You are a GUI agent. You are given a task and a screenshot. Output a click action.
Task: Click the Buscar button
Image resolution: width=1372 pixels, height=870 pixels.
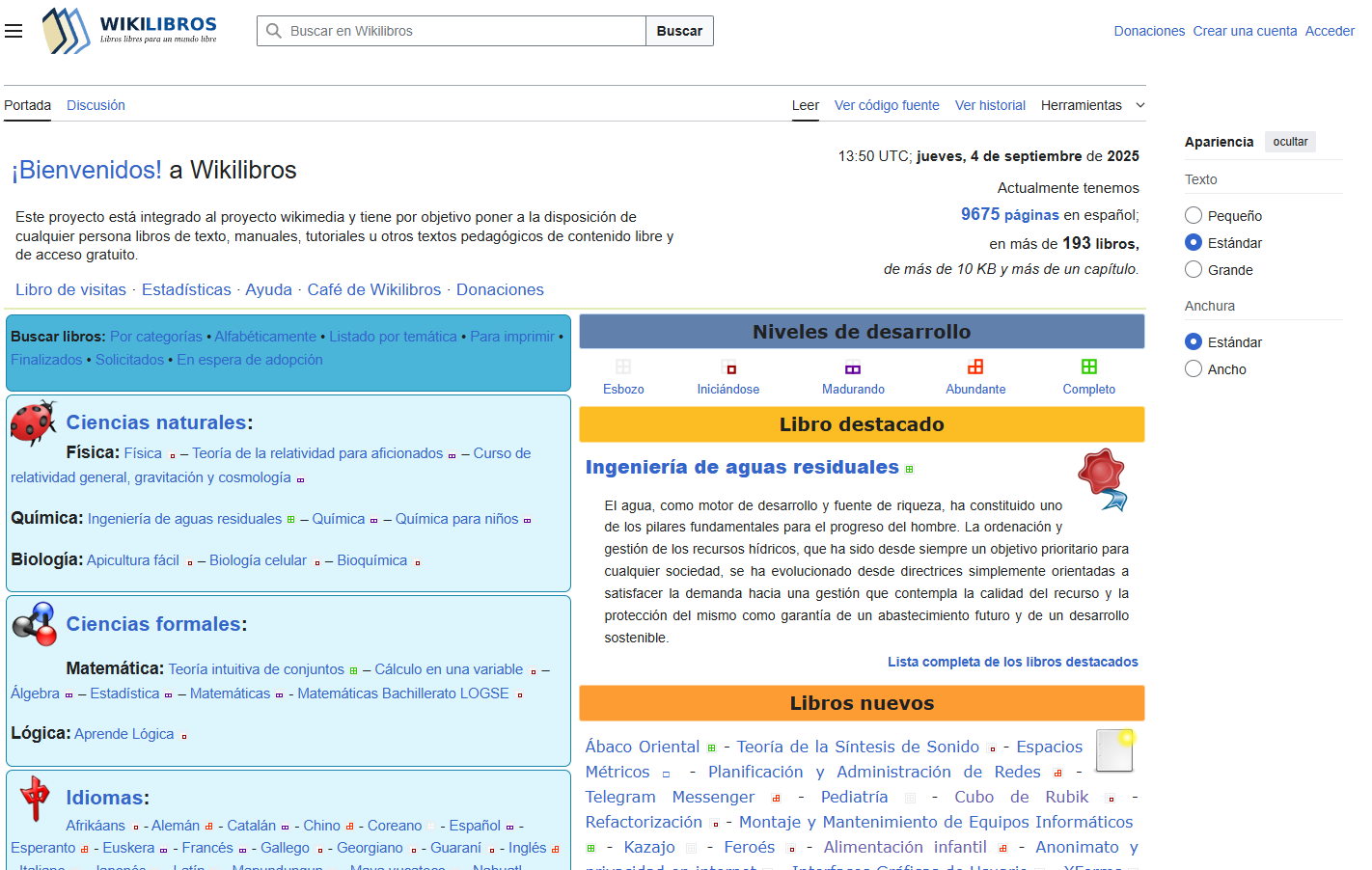(679, 31)
